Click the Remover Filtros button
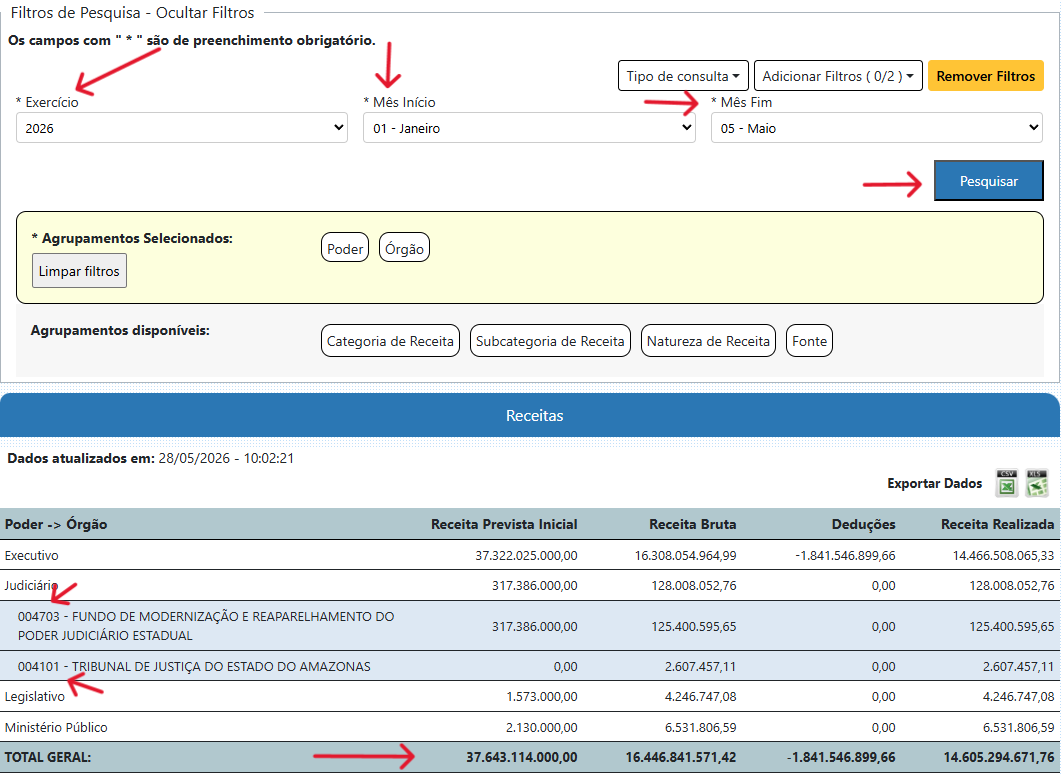Image resolution: width=1063 pixels, height=774 pixels. point(985,76)
